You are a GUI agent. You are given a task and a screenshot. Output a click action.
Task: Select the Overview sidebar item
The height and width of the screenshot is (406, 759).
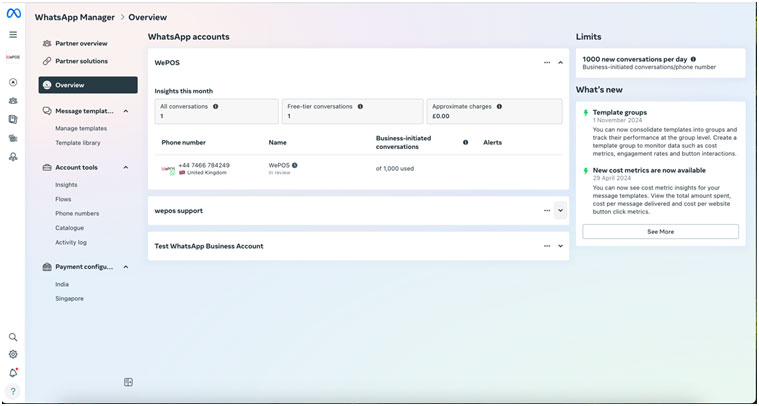pyautogui.click(x=88, y=85)
